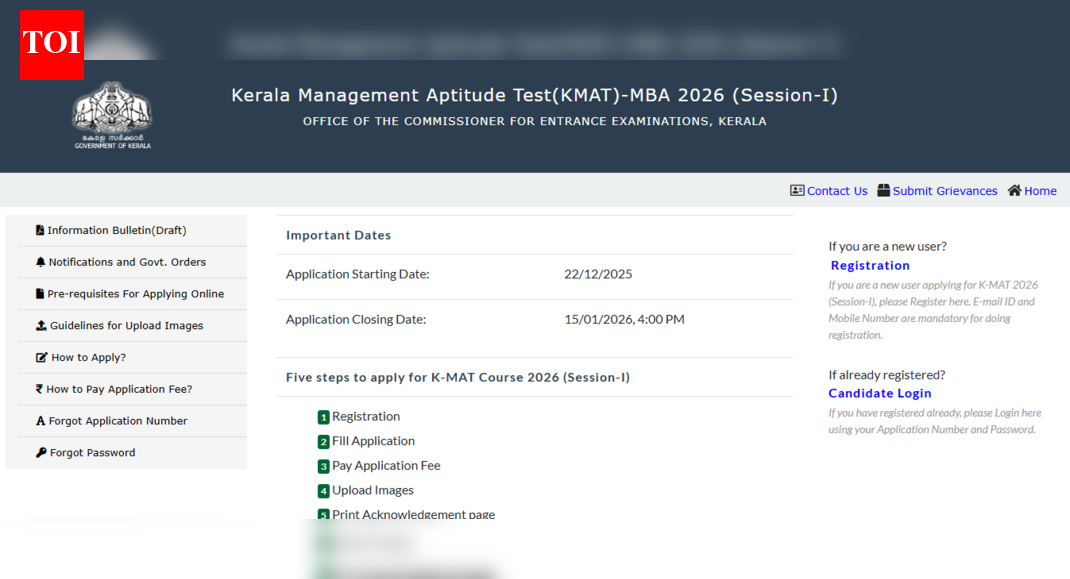Click the green step 1 Registration badge
This screenshot has width=1070, height=579.
[322, 416]
